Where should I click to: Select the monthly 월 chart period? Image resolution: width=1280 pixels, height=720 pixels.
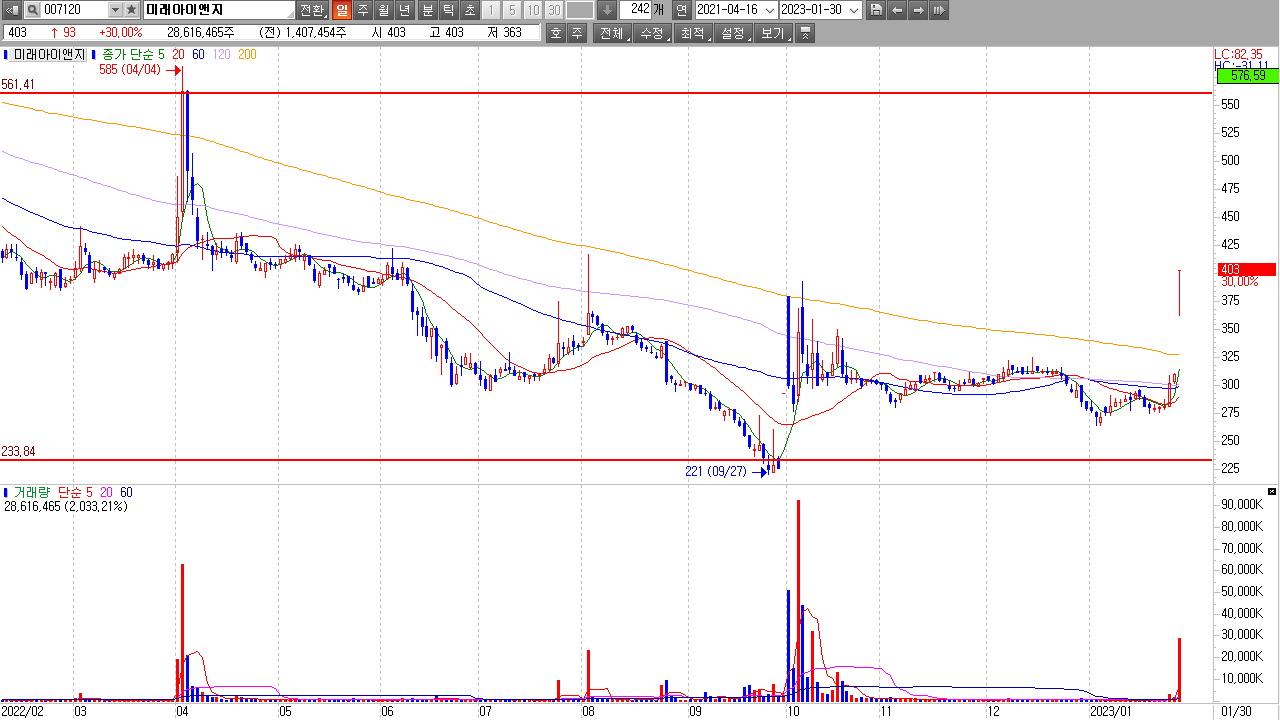pyautogui.click(x=383, y=10)
